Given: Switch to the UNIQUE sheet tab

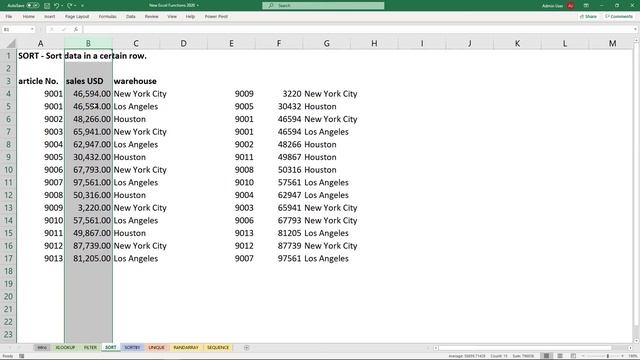Looking at the screenshot, I should click(x=156, y=348).
